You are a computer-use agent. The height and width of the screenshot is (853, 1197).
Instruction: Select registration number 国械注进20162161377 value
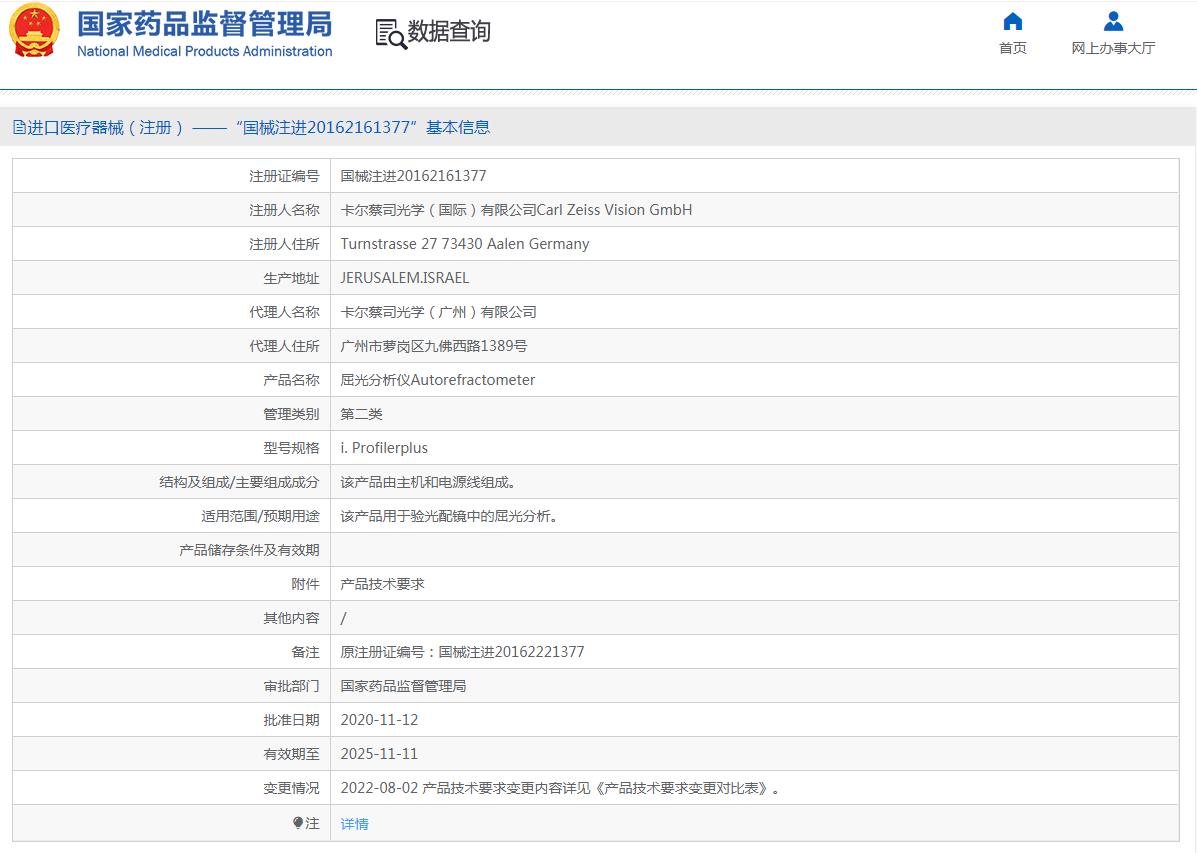pos(413,176)
